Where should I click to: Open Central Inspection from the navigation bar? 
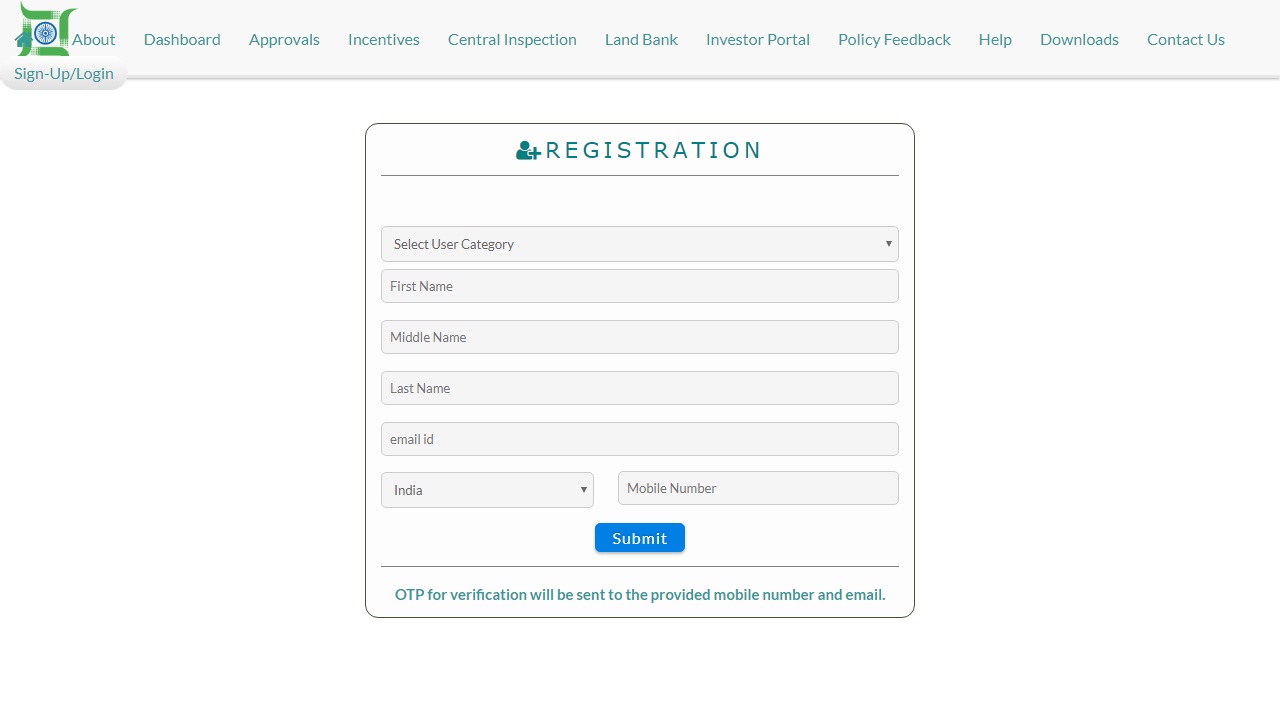[512, 40]
